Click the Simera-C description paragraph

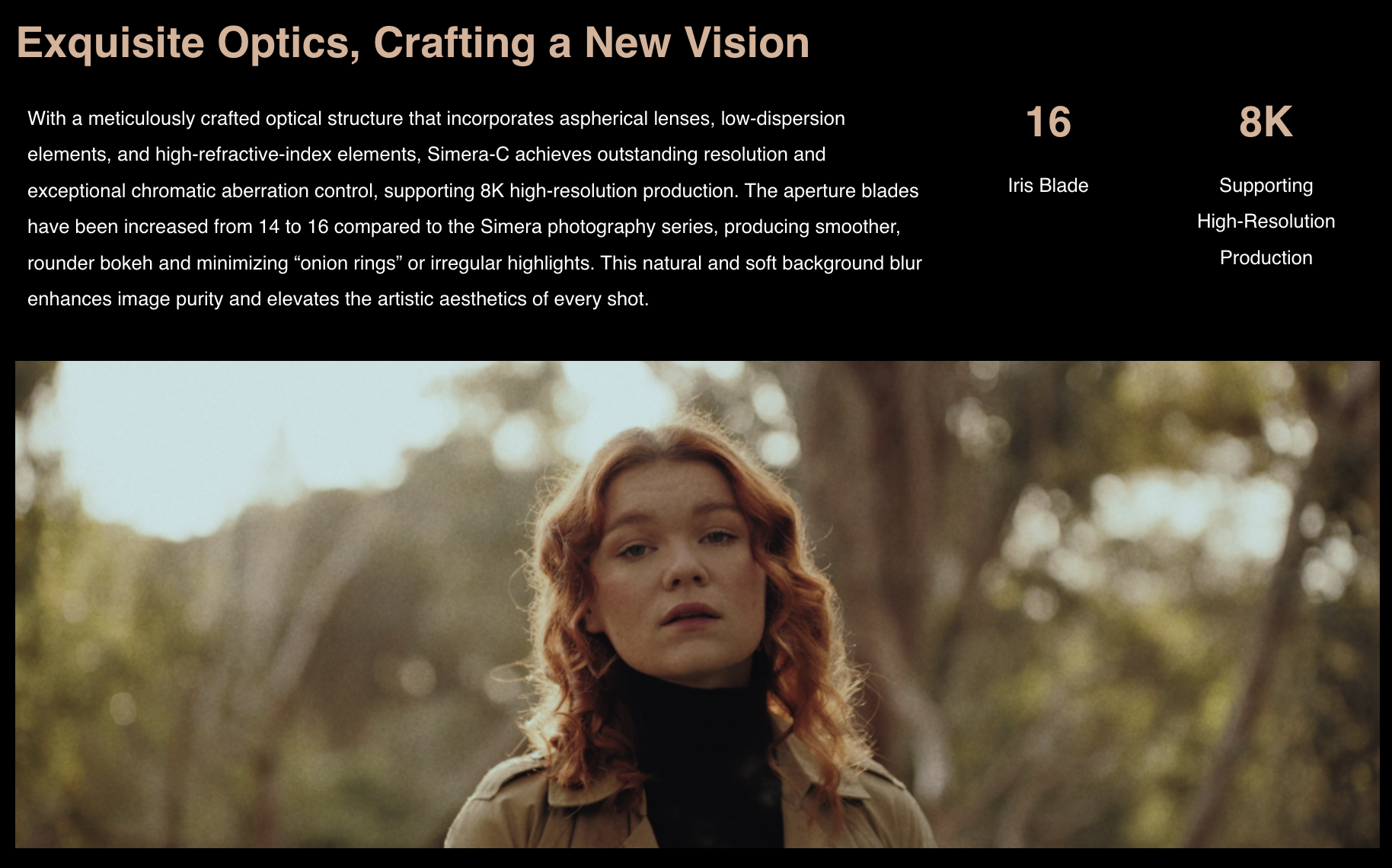[x=474, y=209]
